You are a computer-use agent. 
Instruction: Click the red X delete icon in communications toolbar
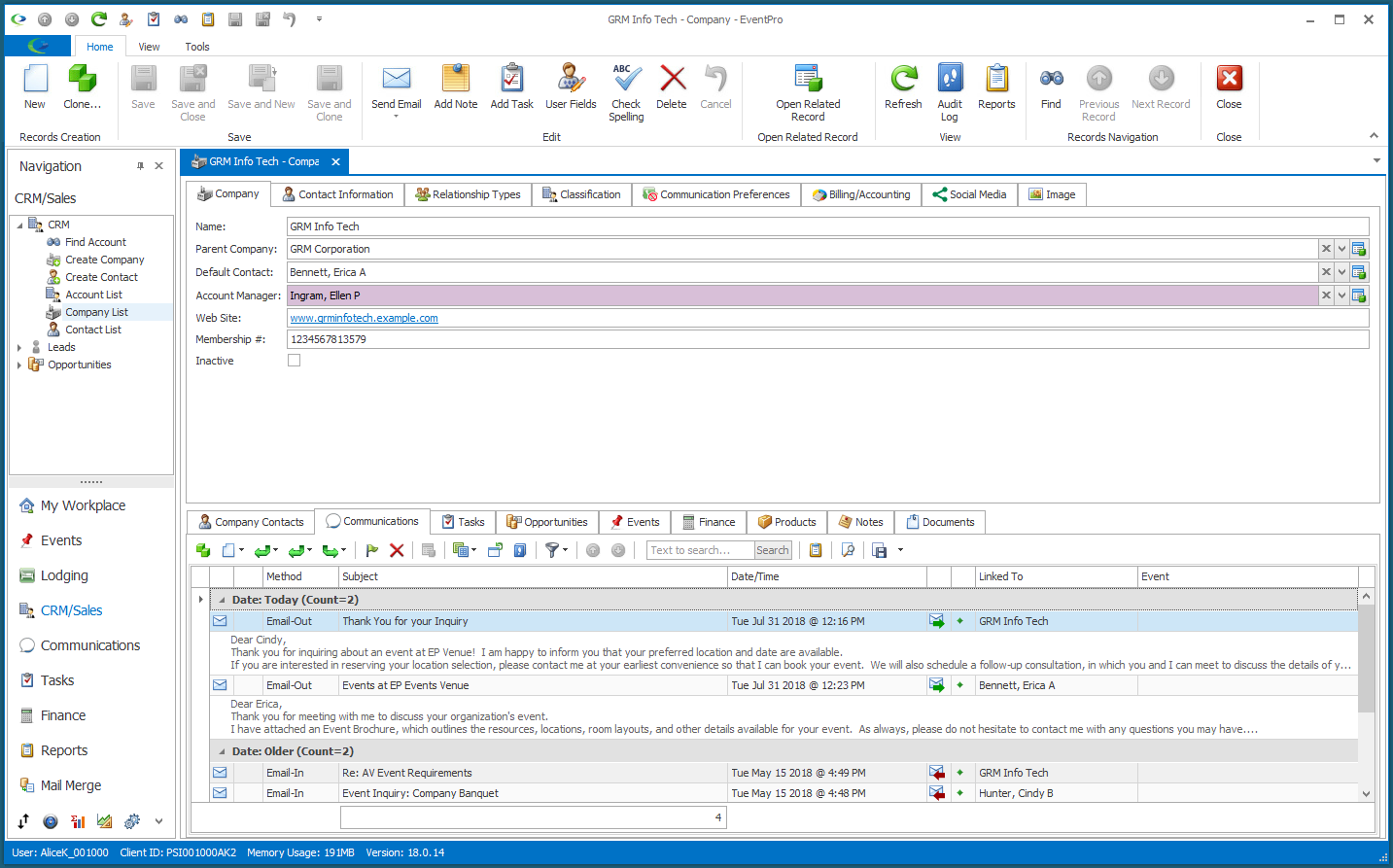pyautogui.click(x=397, y=550)
